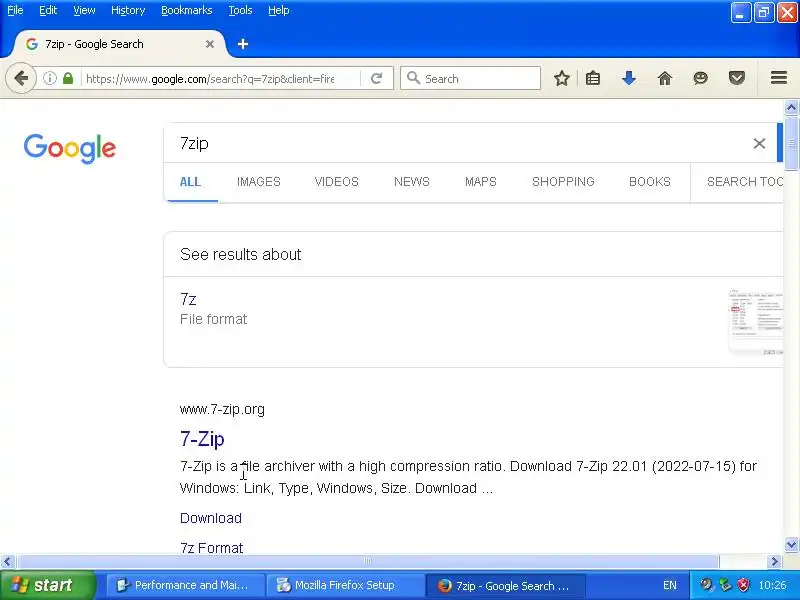
Task: Switch to NEWS results tab
Action: pyautogui.click(x=412, y=182)
